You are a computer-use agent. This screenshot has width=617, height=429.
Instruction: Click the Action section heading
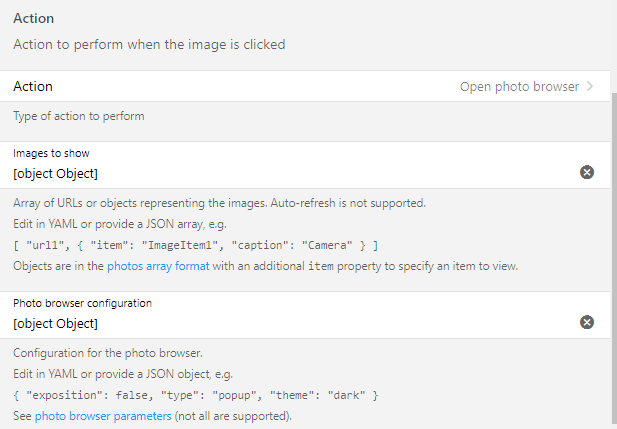click(x=33, y=18)
